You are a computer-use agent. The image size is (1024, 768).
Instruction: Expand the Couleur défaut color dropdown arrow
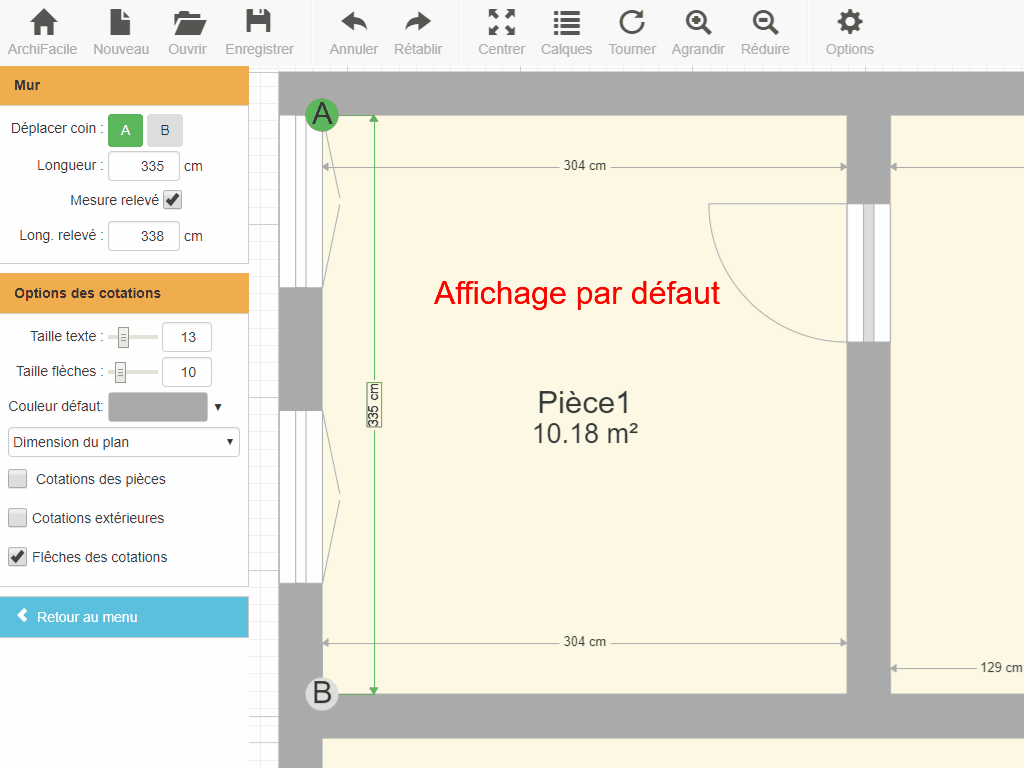(218, 407)
